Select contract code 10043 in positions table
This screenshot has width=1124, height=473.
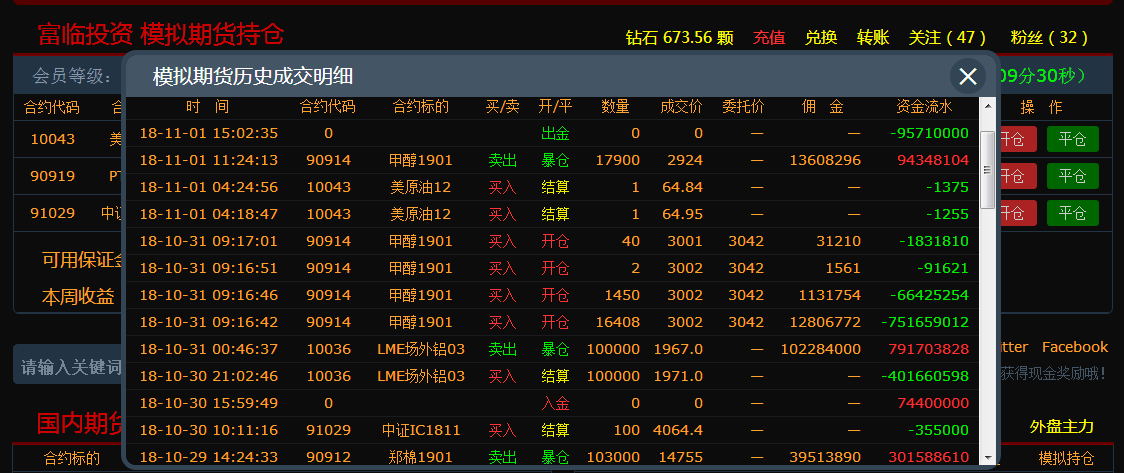52,139
